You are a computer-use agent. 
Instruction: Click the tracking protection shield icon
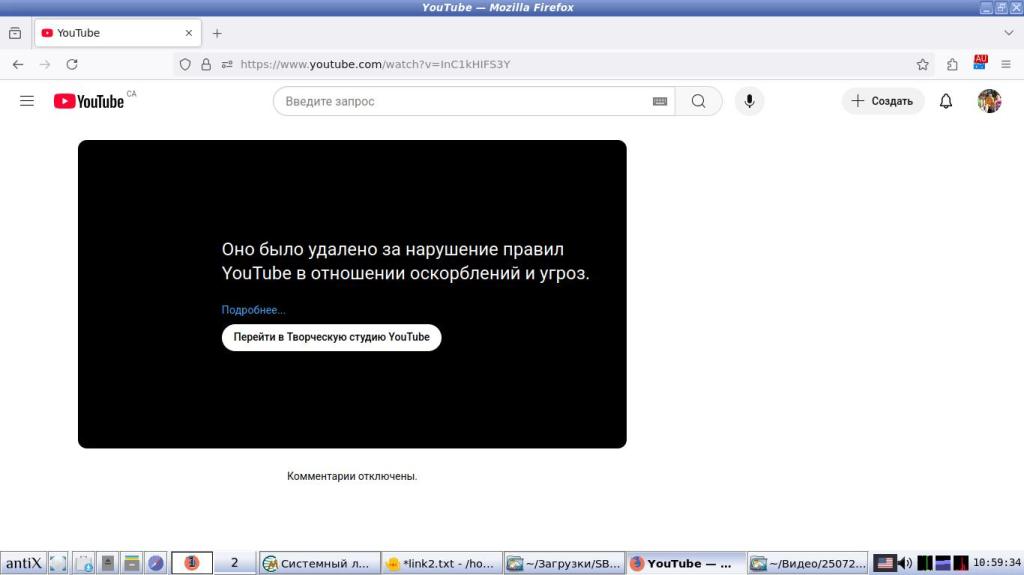(185, 64)
